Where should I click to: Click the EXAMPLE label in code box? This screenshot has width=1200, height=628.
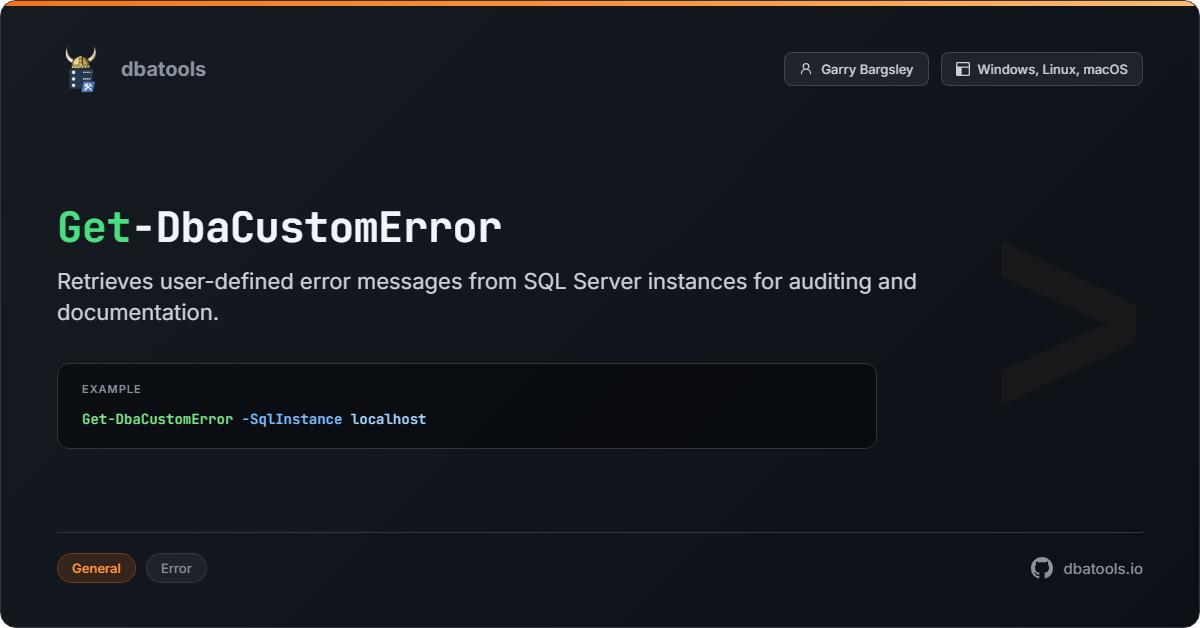(x=111, y=389)
